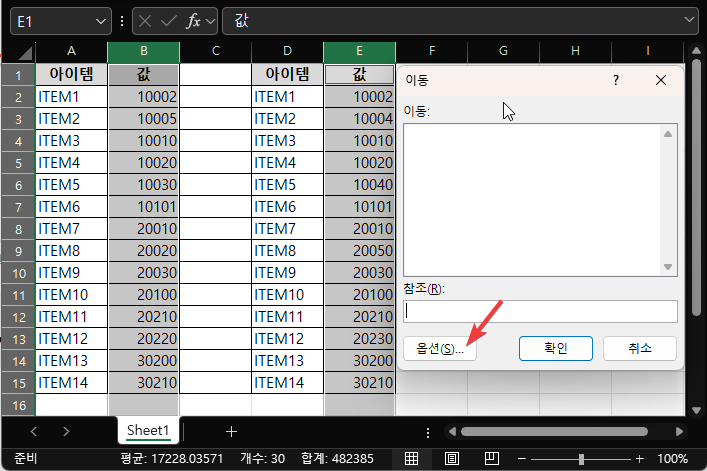Click the 참조(R) input field

coord(540,311)
